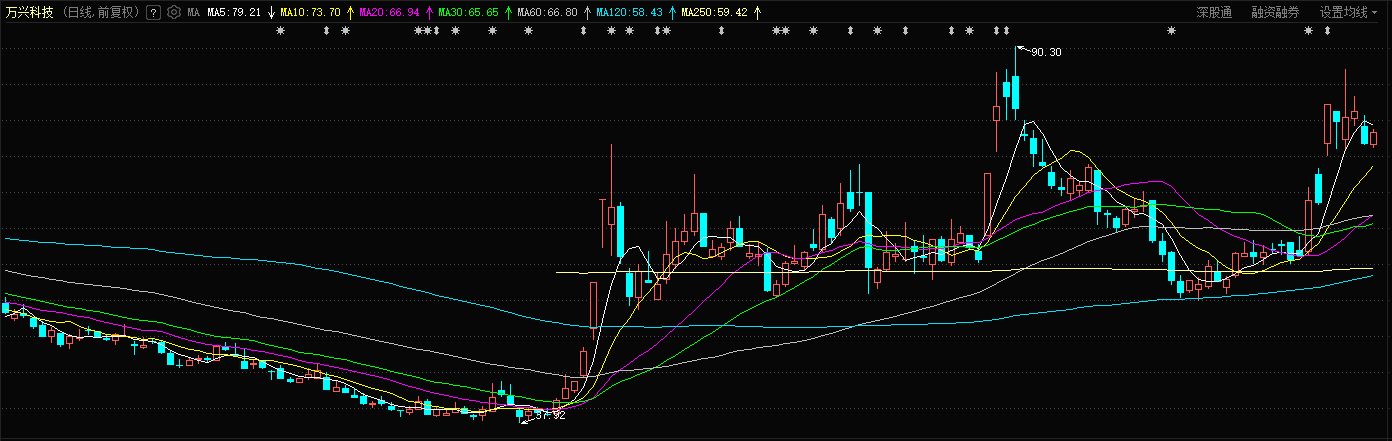The width and height of the screenshot is (1392, 441).
Task: Click the green up arrow after MA30:65.65
Action: coord(507,13)
